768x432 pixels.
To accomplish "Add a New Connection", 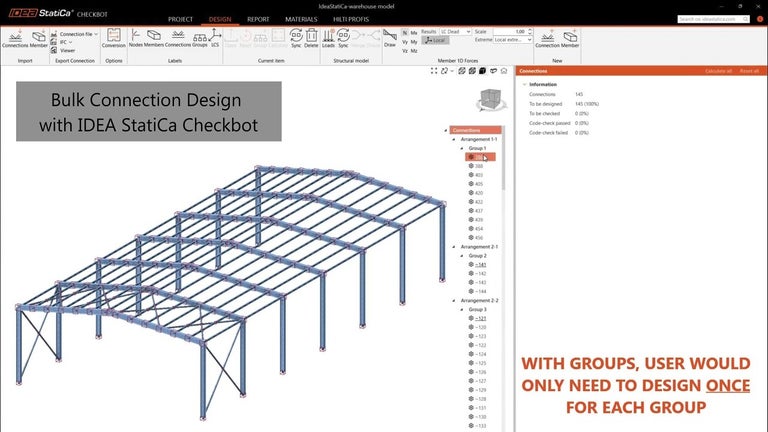I will click(x=547, y=39).
